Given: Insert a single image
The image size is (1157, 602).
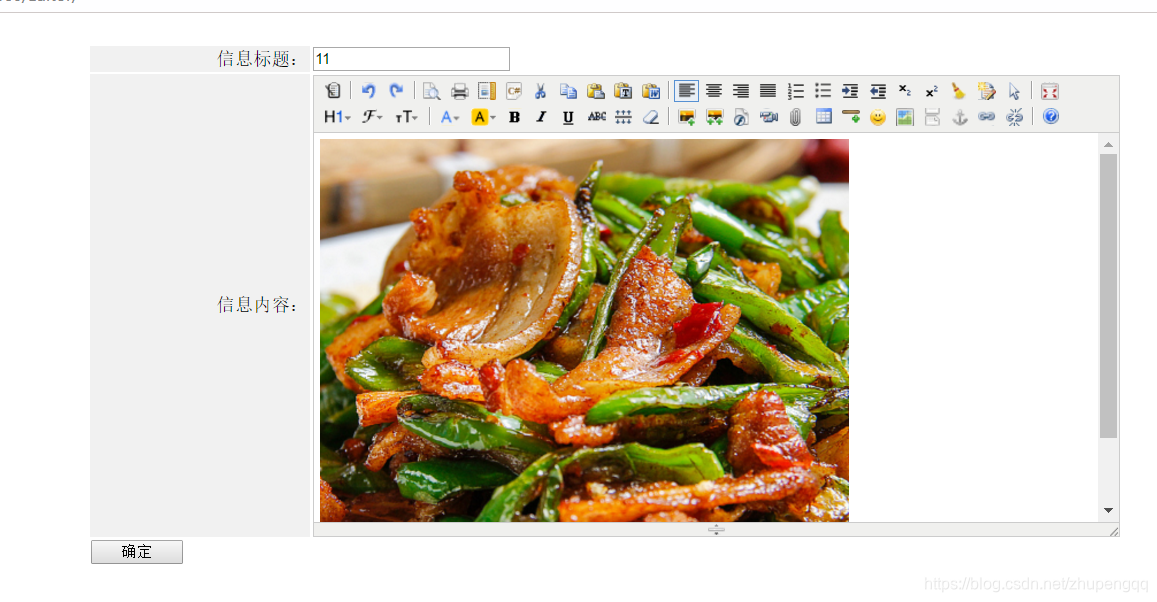Looking at the screenshot, I should (686, 117).
